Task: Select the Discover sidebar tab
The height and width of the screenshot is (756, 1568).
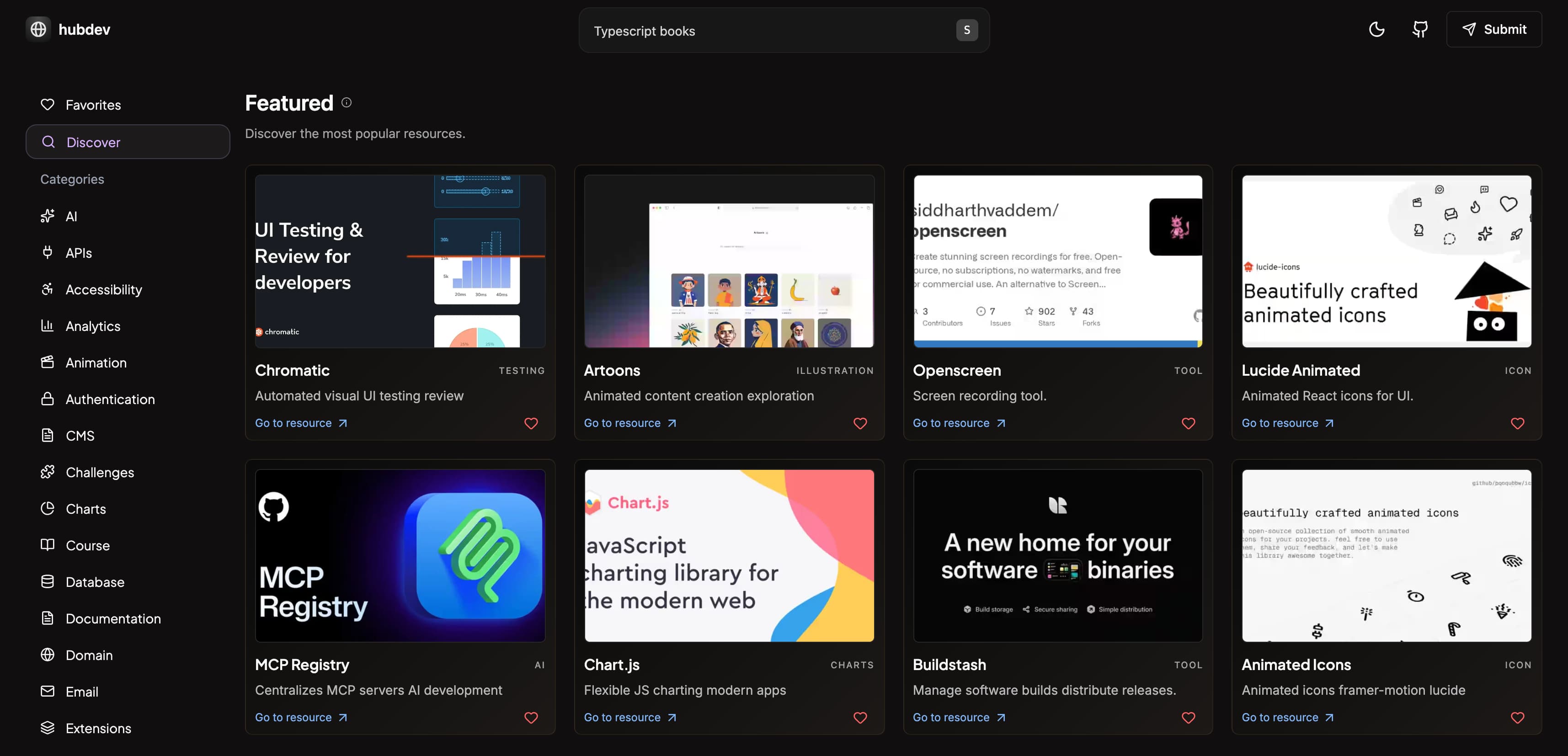Action: pyautogui.click(x=128, y=142)
